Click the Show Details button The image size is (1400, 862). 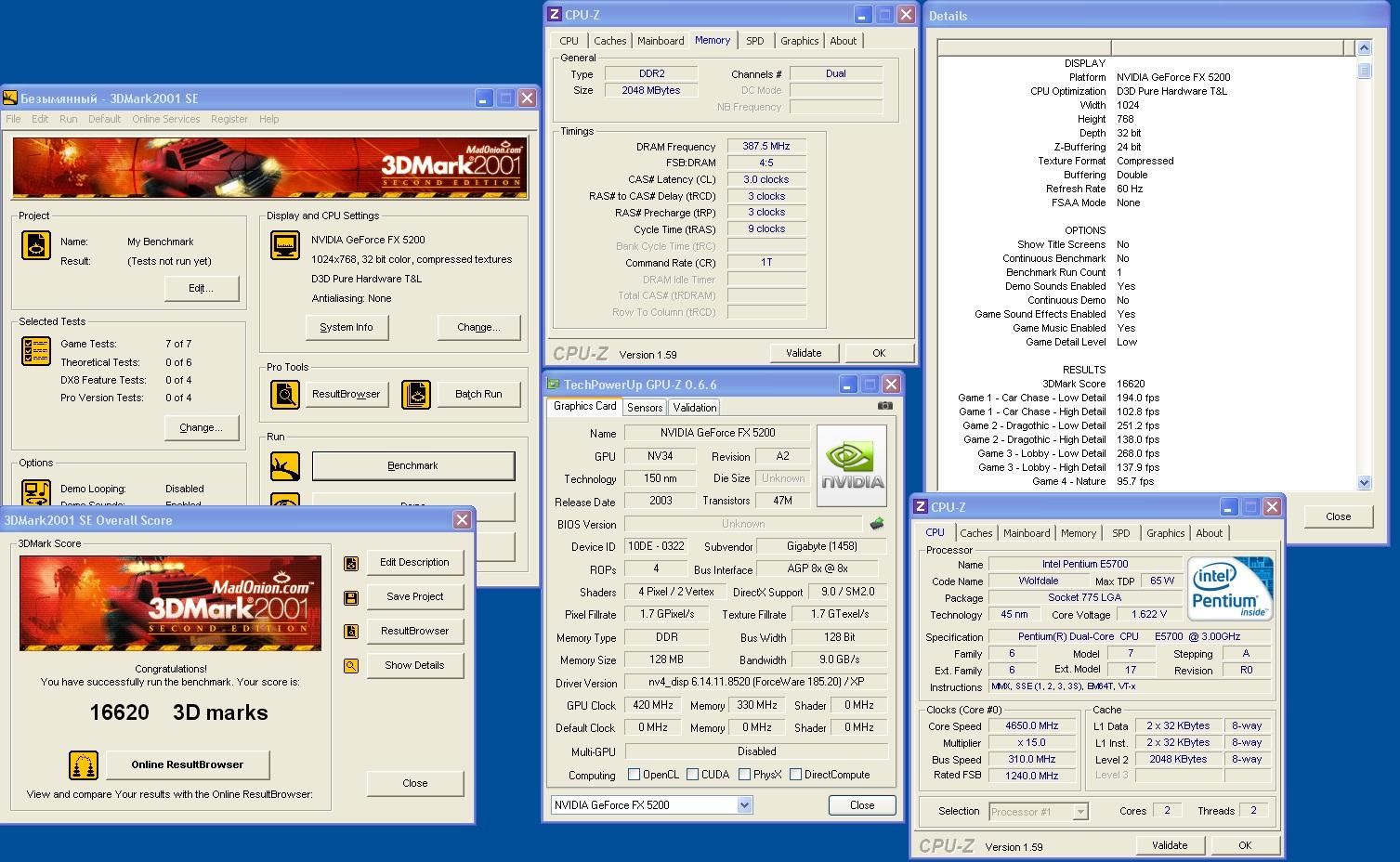[x=414, y=666]
